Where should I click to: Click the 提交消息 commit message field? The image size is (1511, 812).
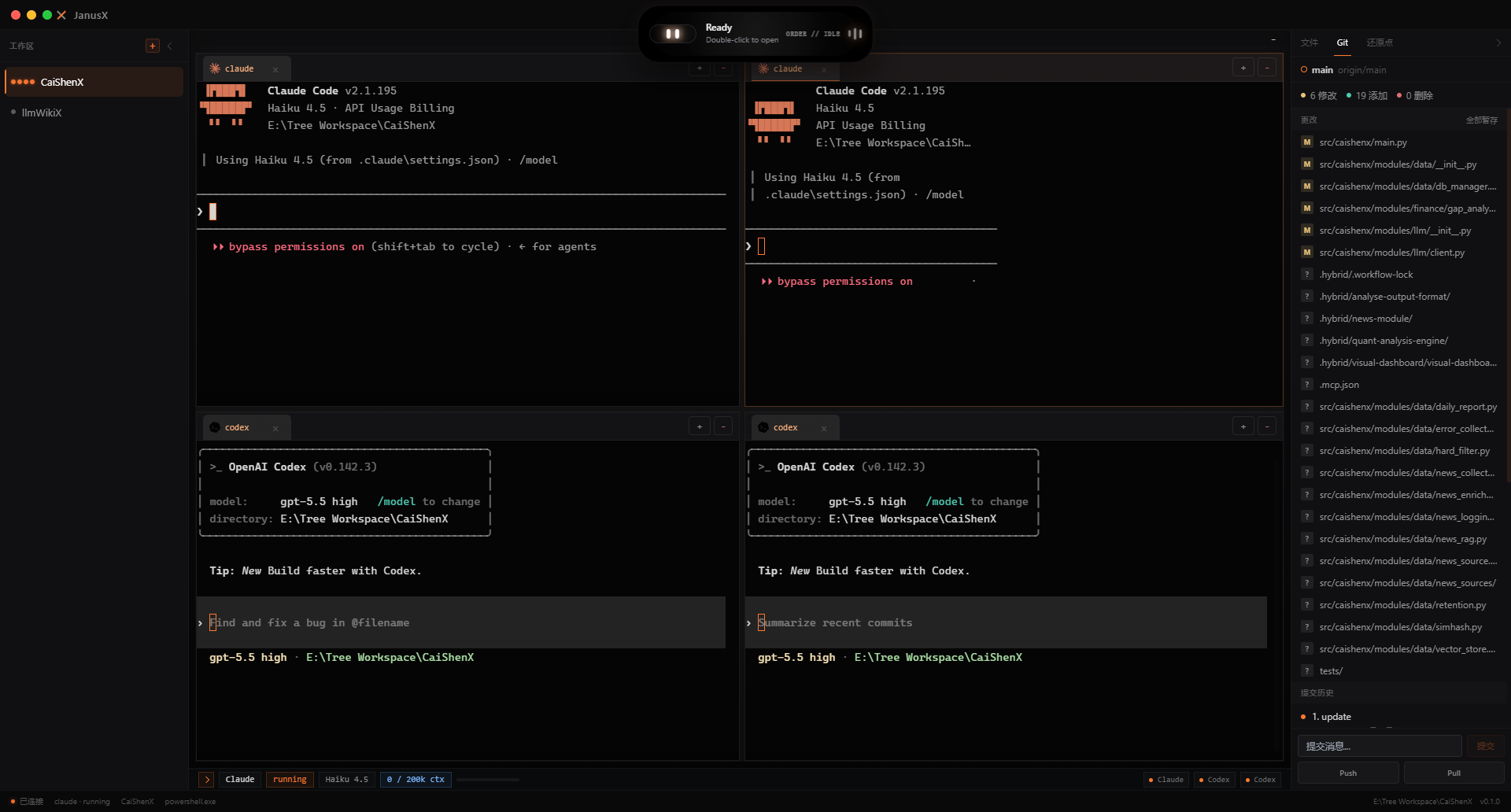tap(1380, 746)
